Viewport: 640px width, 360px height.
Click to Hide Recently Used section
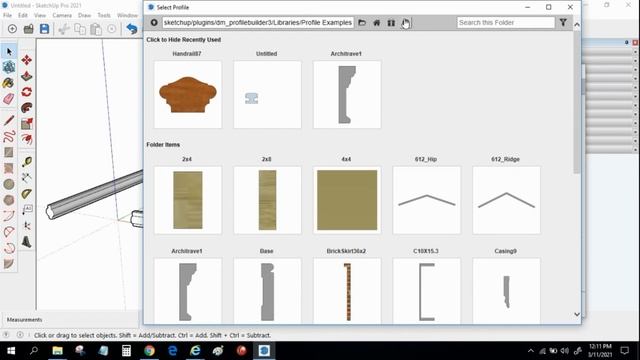[x=184, y=40]
